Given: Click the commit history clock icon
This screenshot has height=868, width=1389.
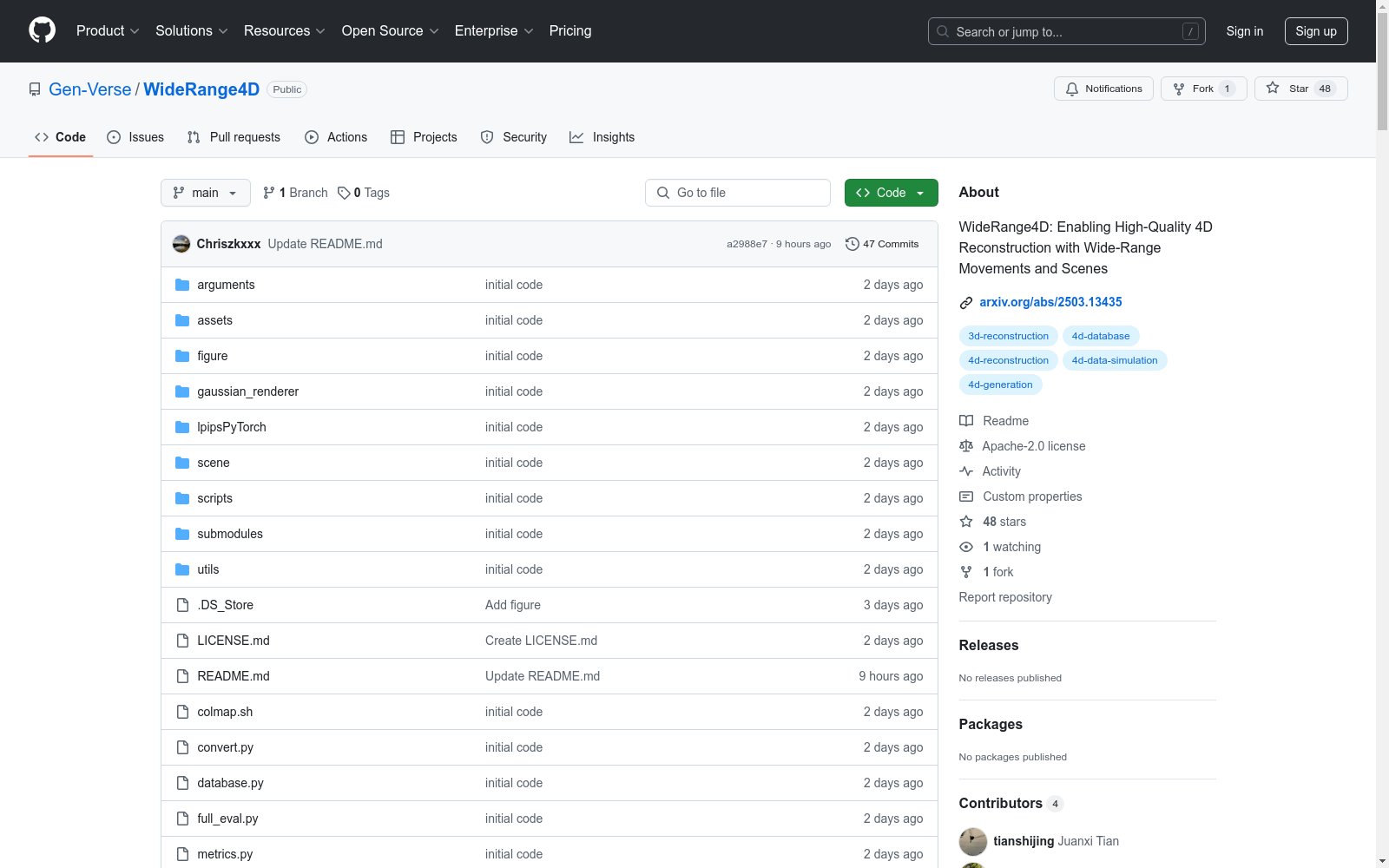Looking at the screenshot, I should click(852, 244).
